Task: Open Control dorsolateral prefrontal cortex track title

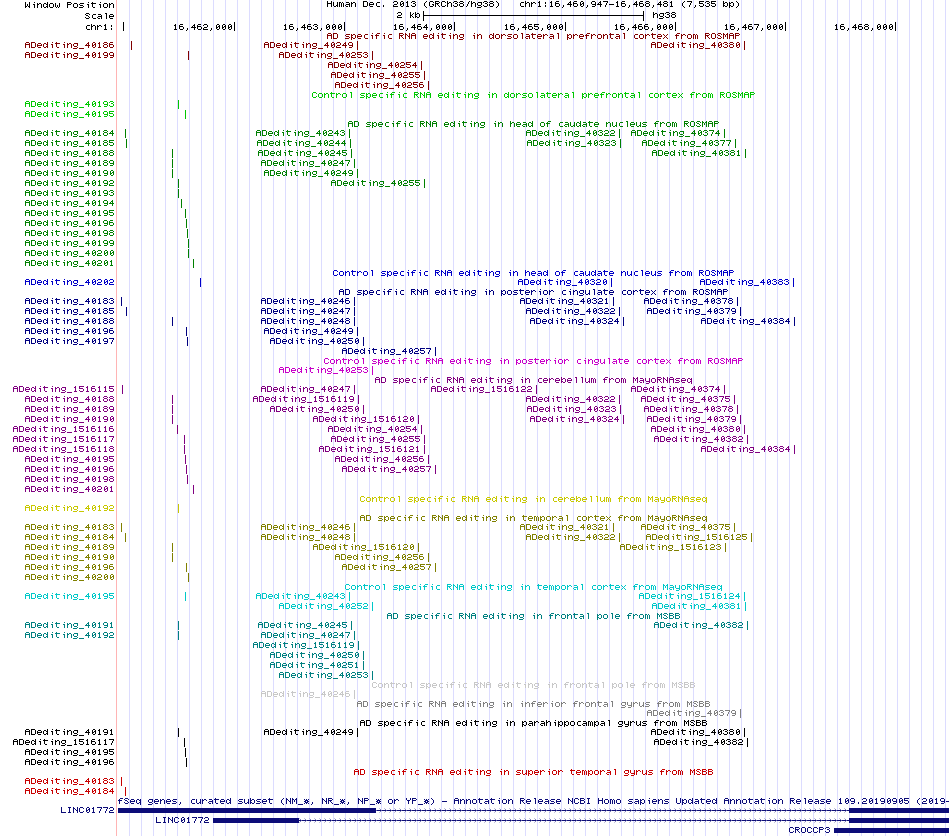Action: (x=533, y=95)
